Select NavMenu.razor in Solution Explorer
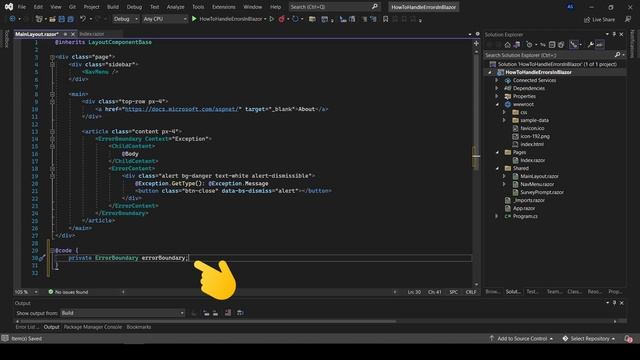 point(537,184)
